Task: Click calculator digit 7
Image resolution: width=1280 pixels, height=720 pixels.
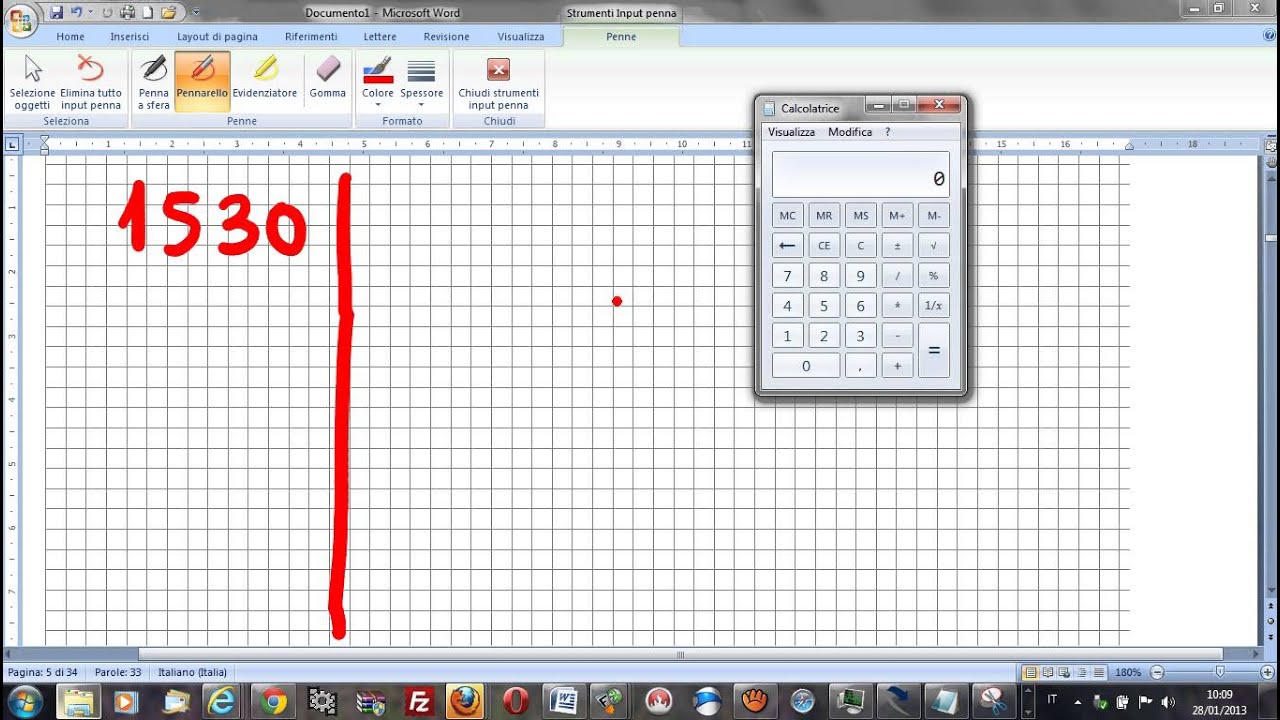Action: (x=788, y=276)
